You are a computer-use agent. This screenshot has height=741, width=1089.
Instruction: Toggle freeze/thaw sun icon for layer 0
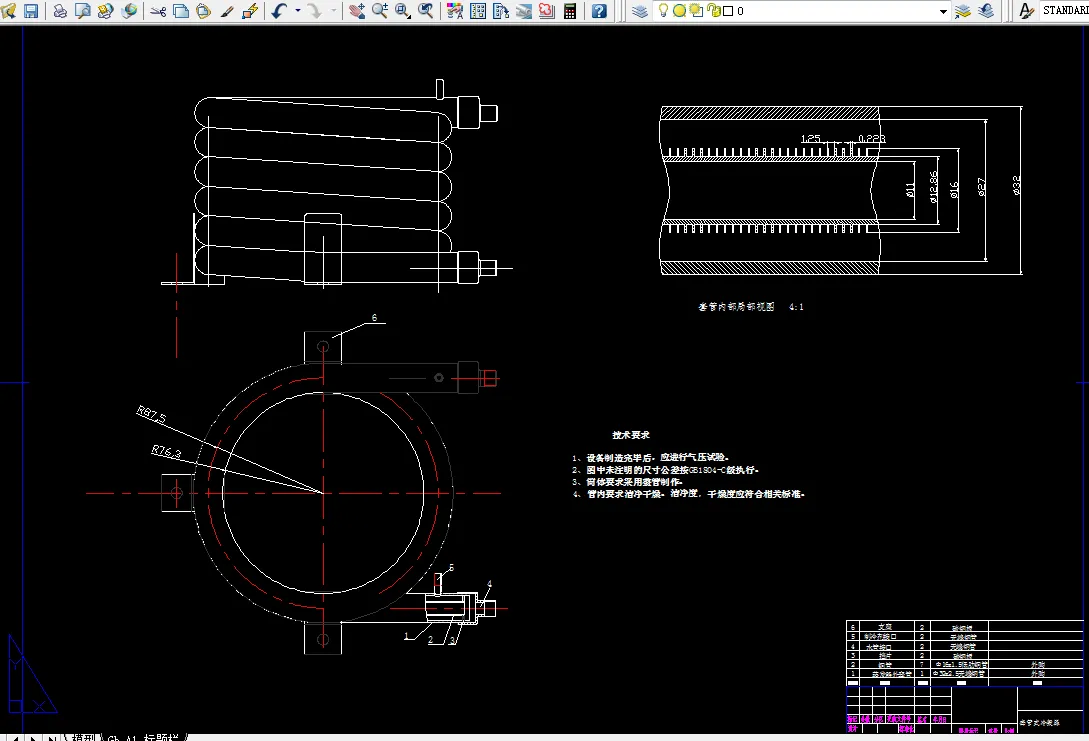point(680,11)
